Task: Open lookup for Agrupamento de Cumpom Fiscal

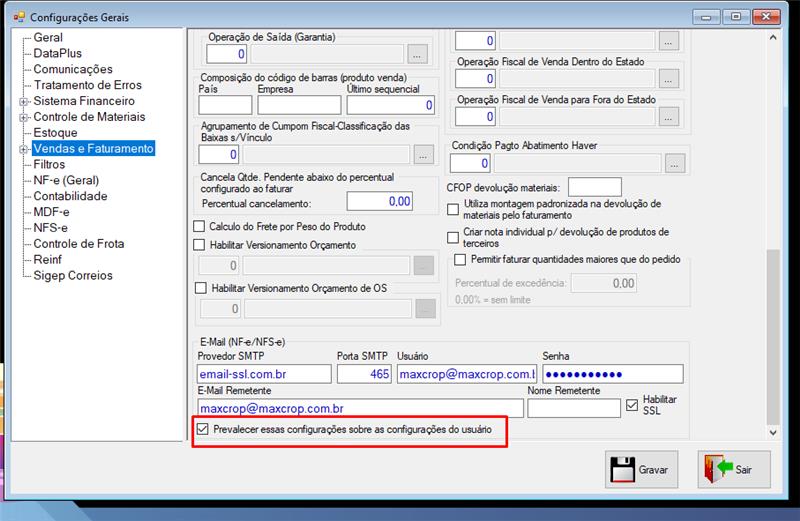Action: pos(423,155)
